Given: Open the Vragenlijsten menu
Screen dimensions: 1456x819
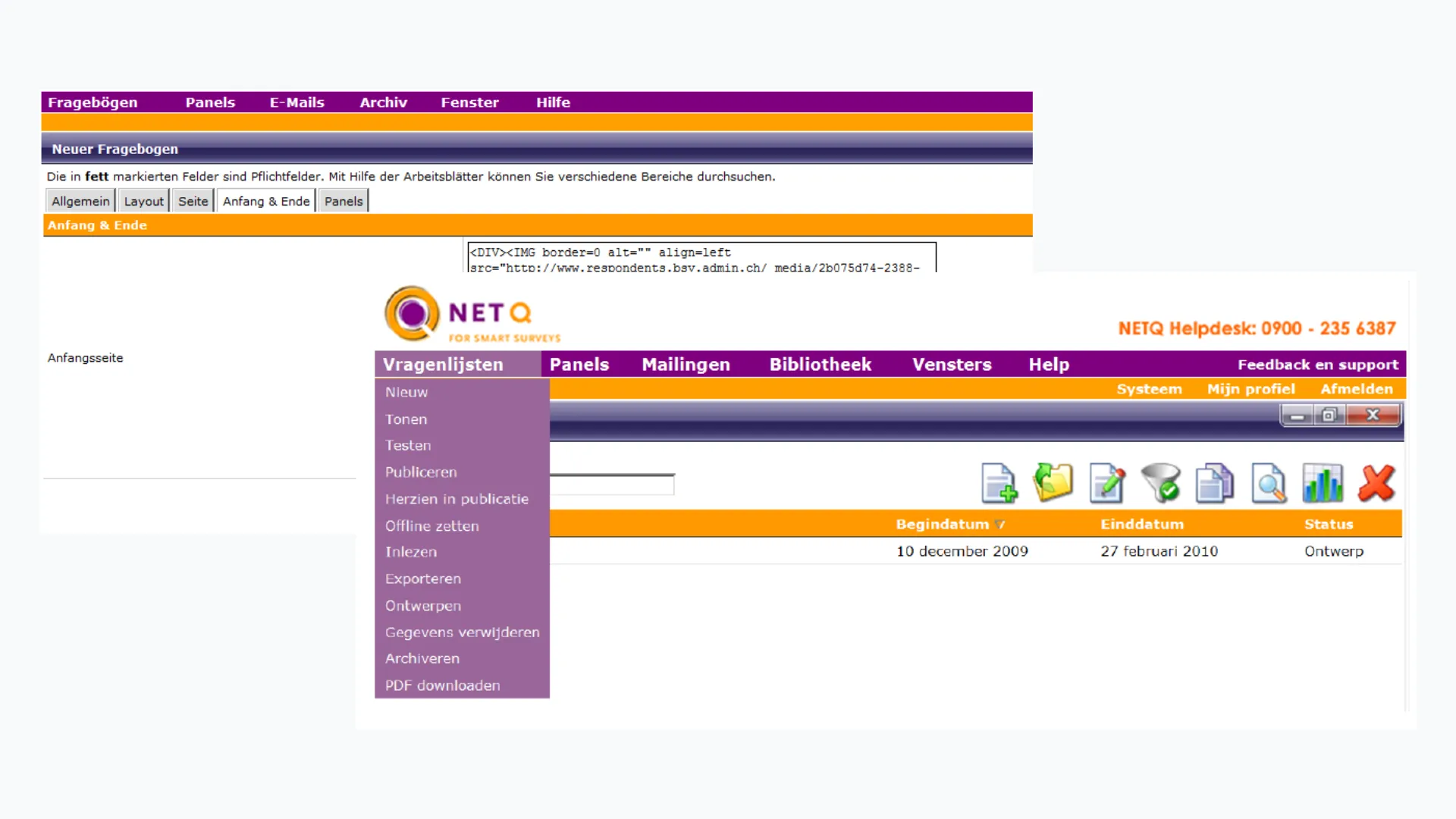Looking at the screenshot, I should pyautogui.click(x=443, y=365).
